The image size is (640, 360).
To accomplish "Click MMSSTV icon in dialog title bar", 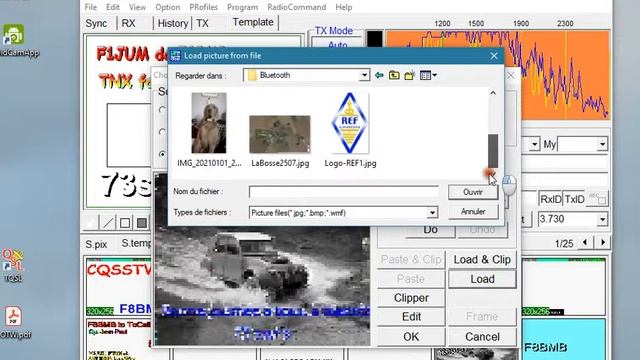I will 176,56.
